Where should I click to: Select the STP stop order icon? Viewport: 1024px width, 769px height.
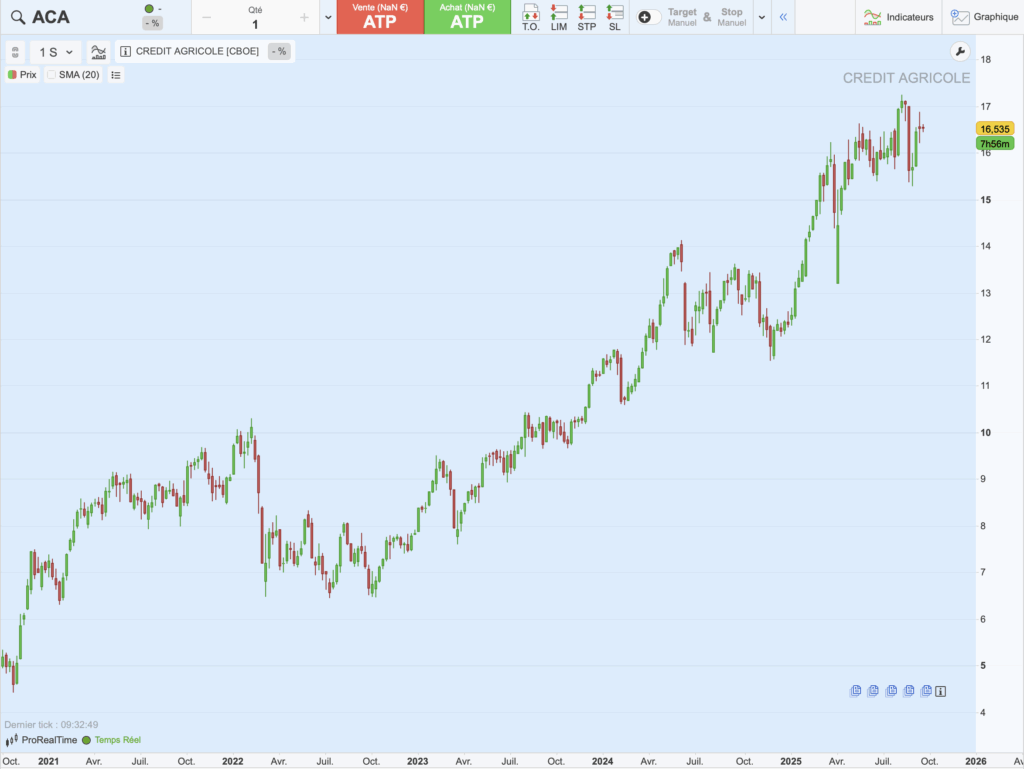587,17
